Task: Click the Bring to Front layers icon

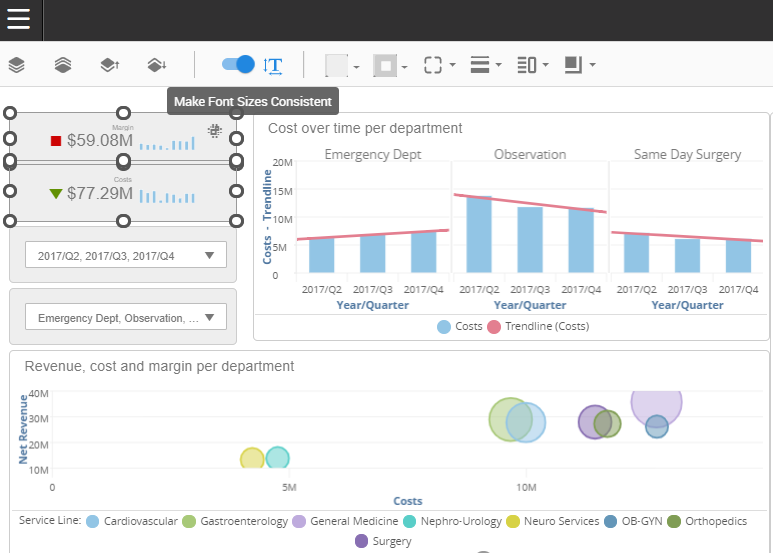Action: tap(16, 65)
